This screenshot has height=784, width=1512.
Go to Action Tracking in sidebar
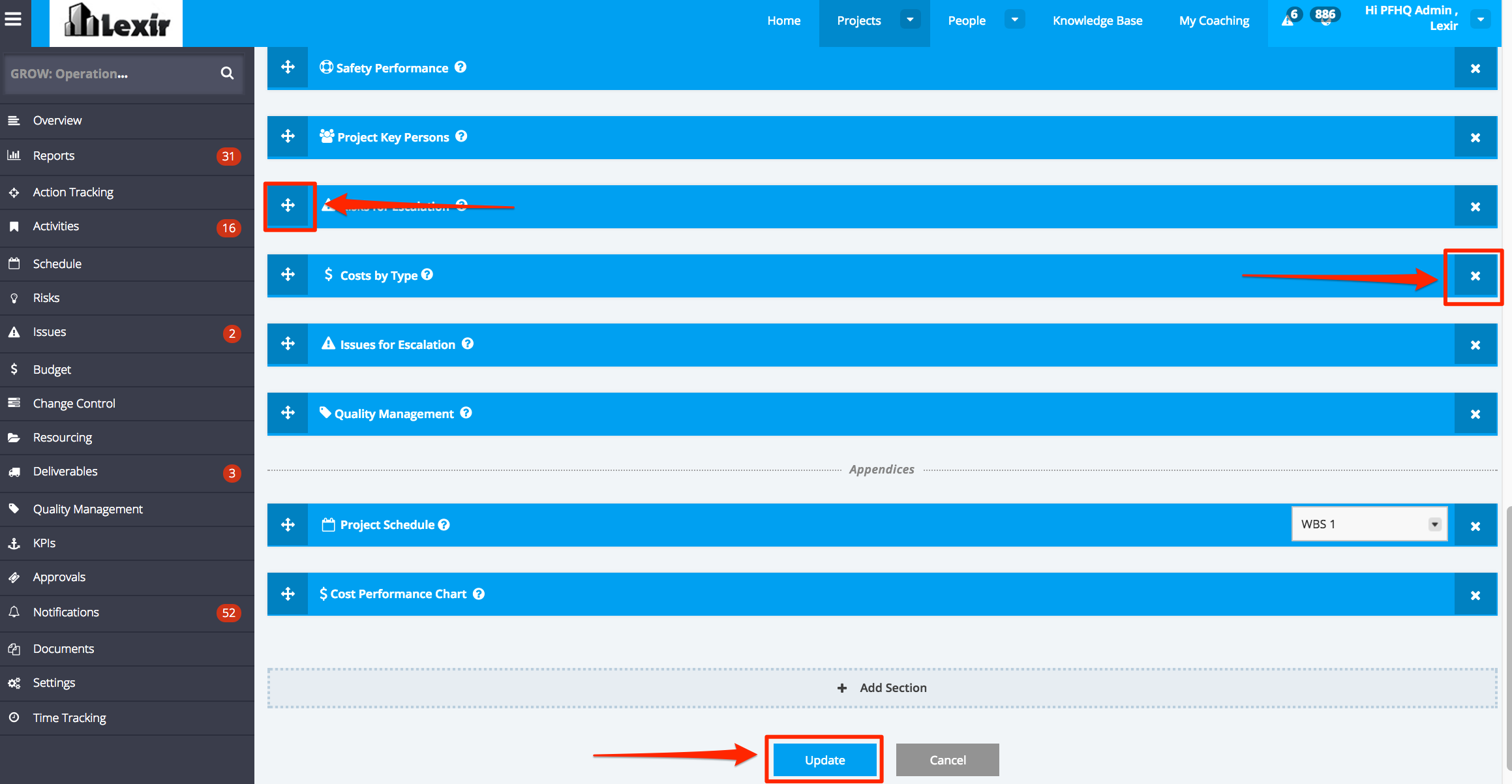coord(73,192)
